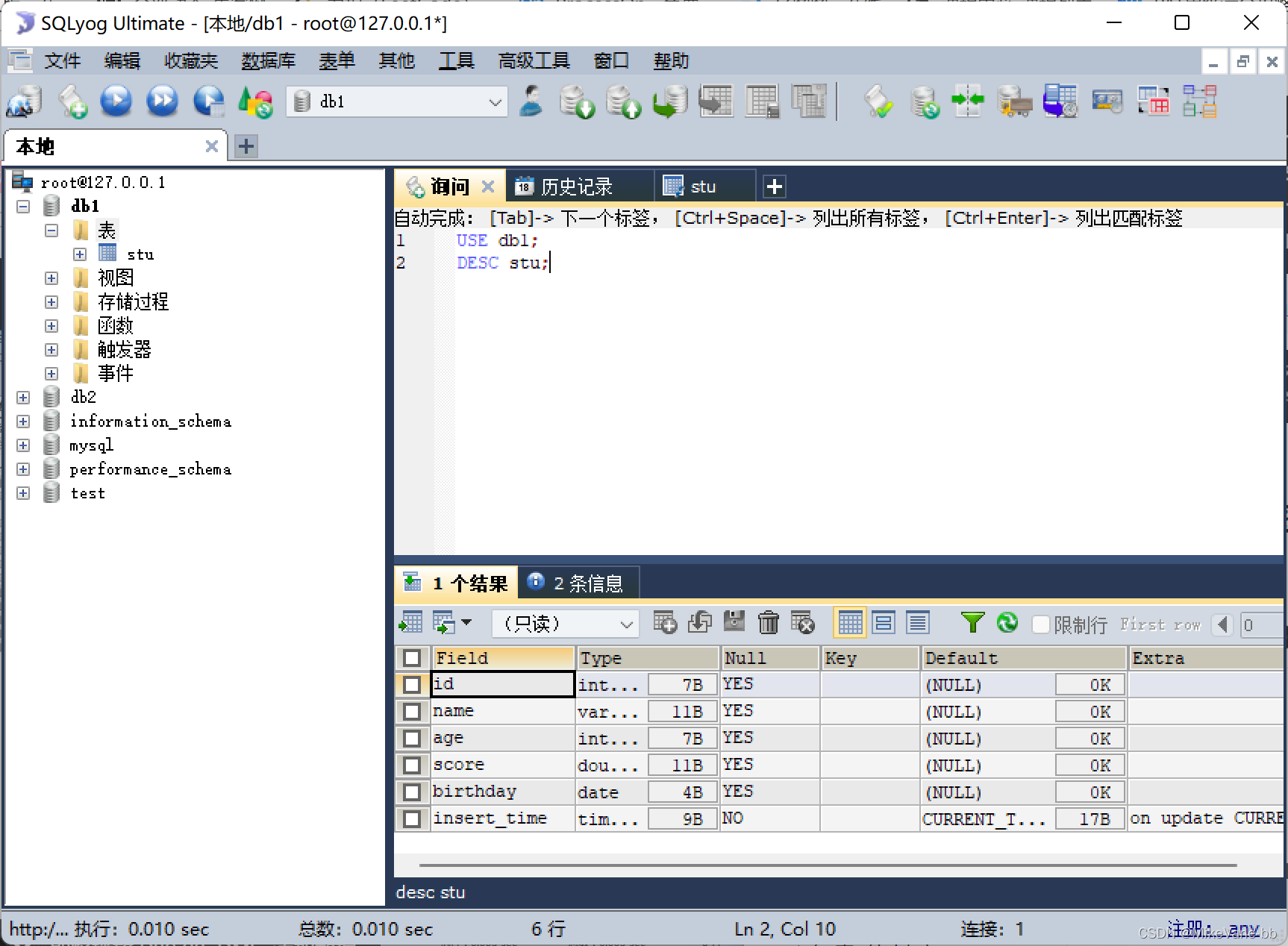This screenshot has height=946, width=1288.
Task: Check the row checkbox for name
Action: coord(412,711)
